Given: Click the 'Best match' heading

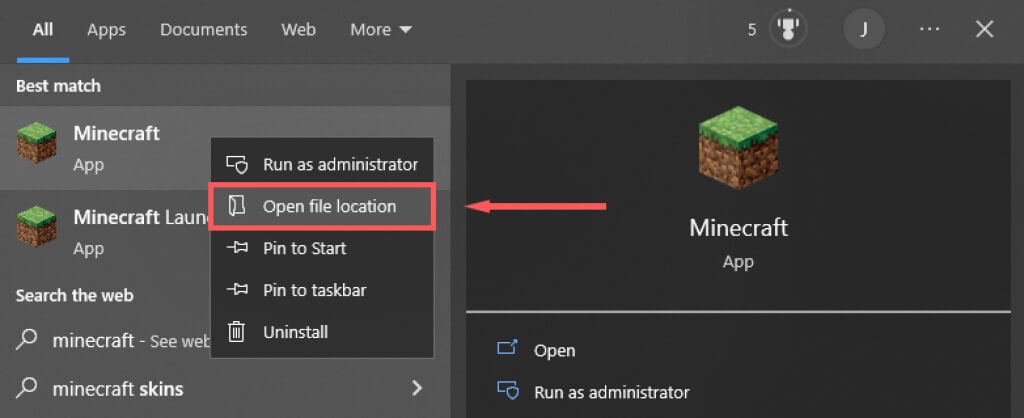Looking at the screenshot, I should pyautogui.click(x=58, y=86).
